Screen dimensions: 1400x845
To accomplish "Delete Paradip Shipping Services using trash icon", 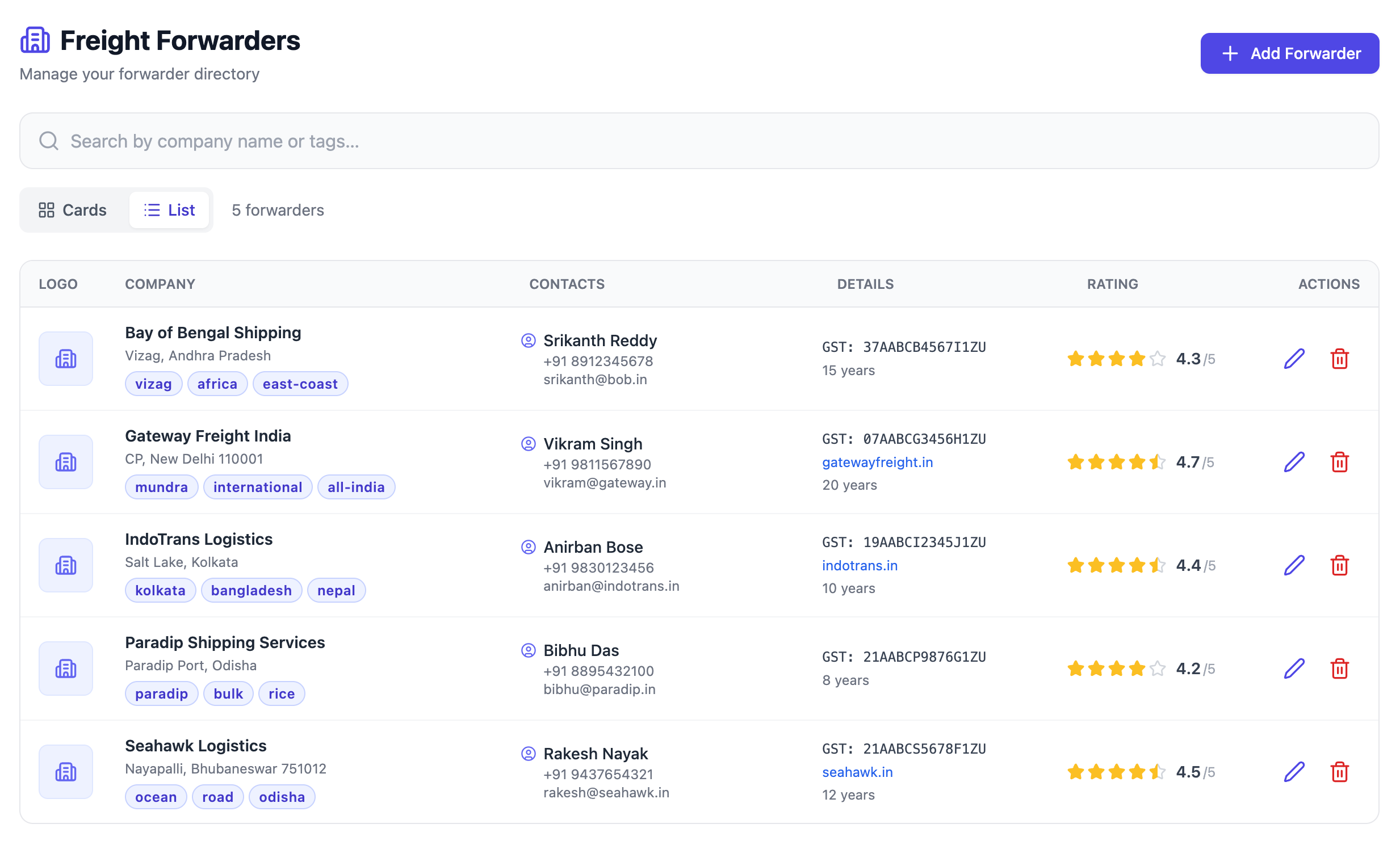I will pos(1341,668).
